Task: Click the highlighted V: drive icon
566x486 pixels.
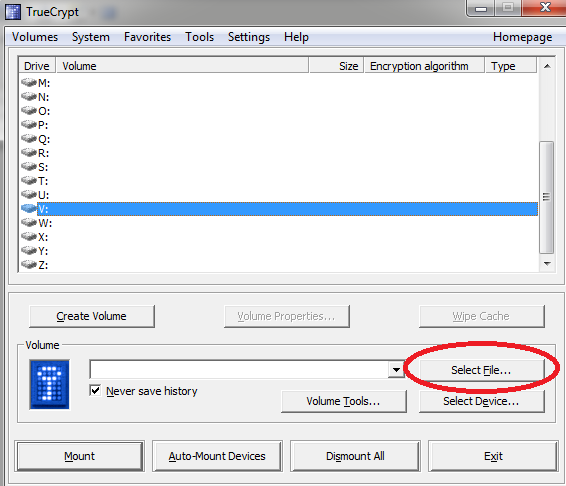Action: 29,209
